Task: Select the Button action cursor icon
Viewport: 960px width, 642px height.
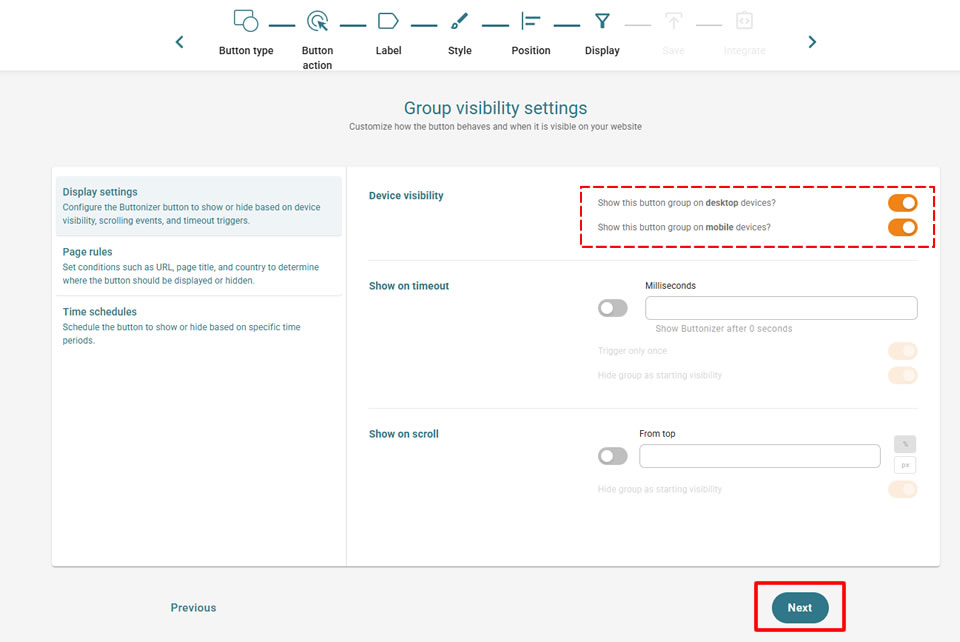Action: (x=317, y=21)
